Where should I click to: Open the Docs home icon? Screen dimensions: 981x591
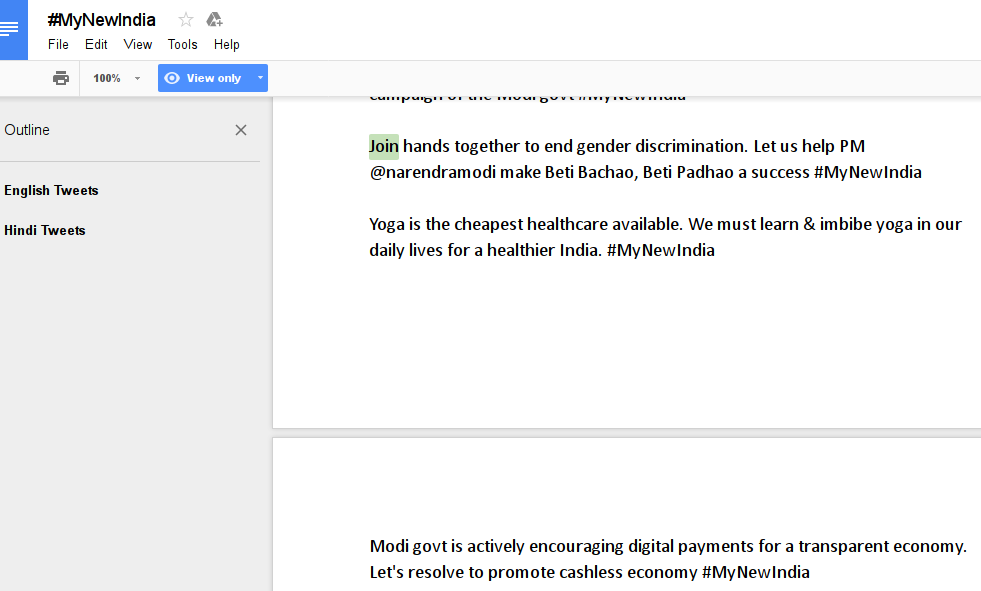click(13, 29)
